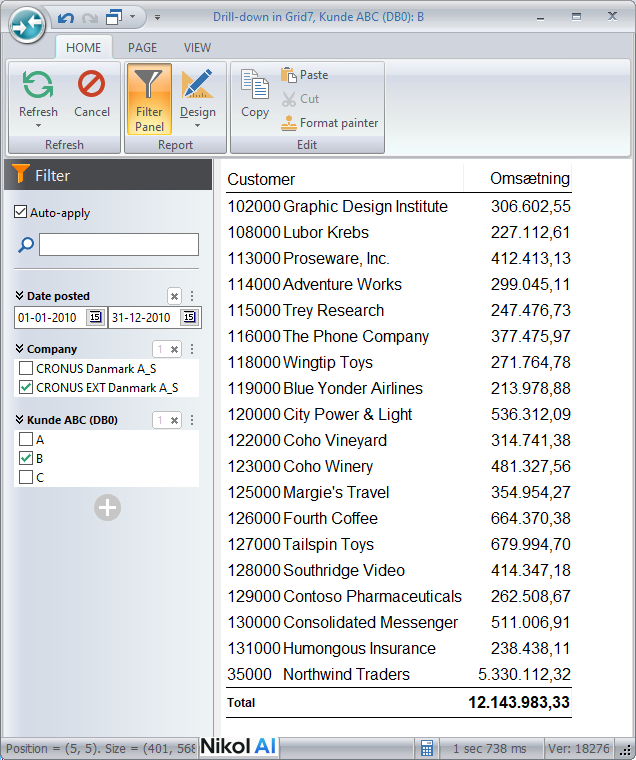Open the Company filter more options menu
This screenshot has width=636, height=760.
click(x=192, y=349)
